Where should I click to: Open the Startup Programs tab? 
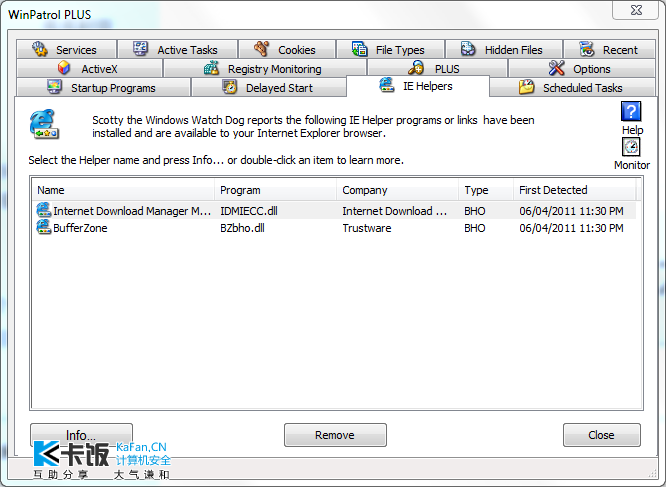pos(103,87)
